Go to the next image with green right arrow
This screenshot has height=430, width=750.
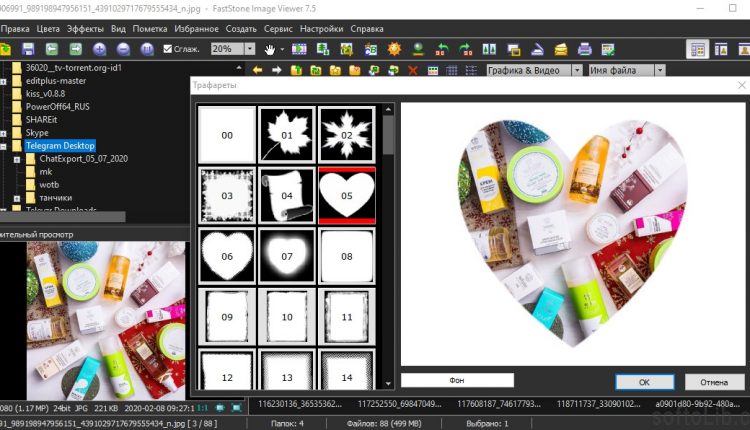[x=76, y=49]
